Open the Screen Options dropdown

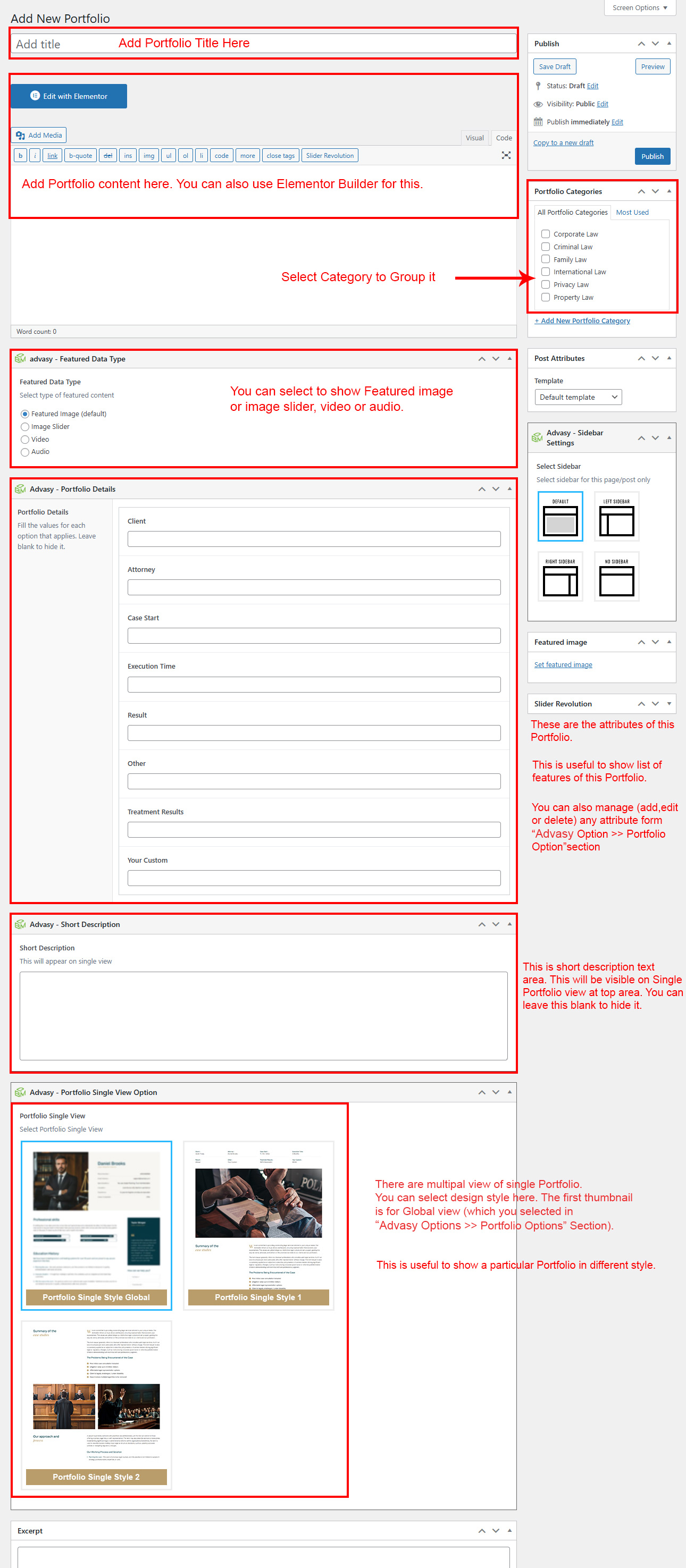pos(639,8)
